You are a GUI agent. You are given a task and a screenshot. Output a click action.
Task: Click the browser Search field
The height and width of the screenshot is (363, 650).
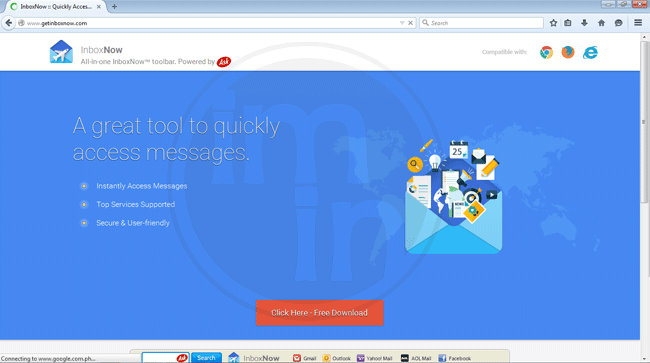tap(481, 23)
